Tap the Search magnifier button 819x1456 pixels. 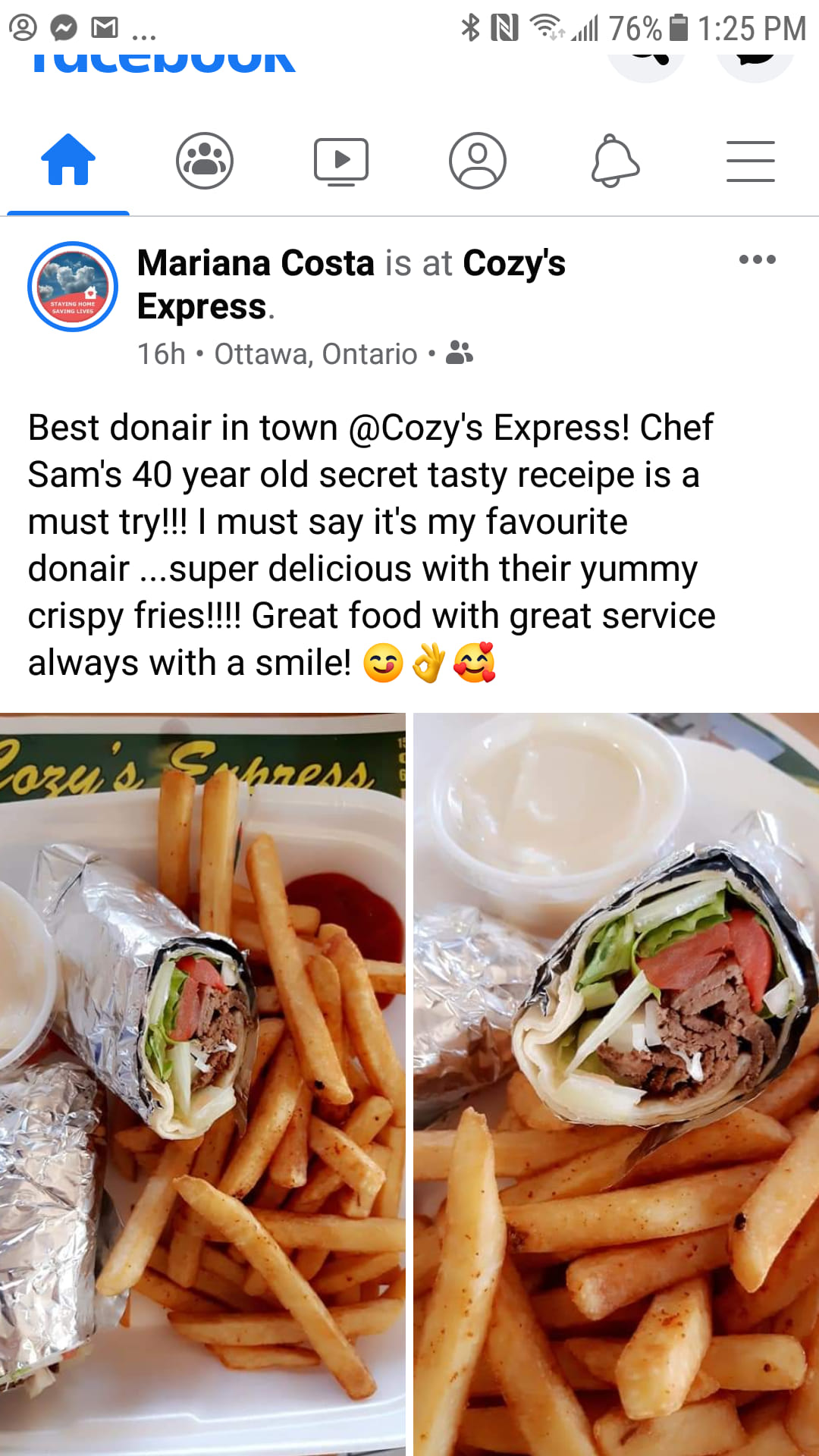[x=646, y=61]
